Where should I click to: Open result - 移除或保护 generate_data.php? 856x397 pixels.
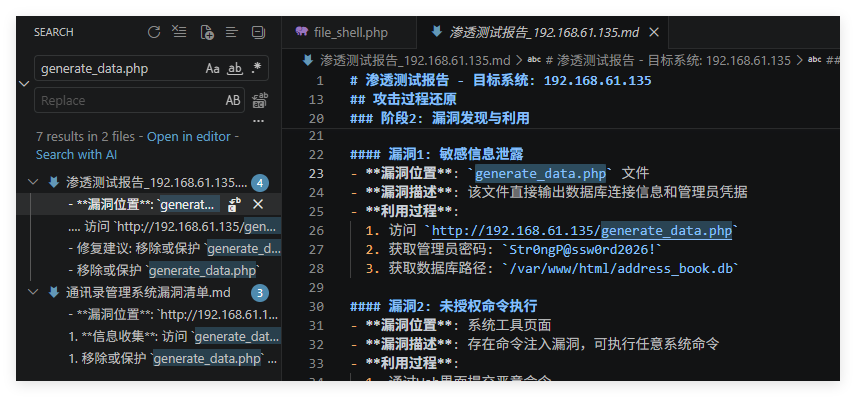point(164,270)
